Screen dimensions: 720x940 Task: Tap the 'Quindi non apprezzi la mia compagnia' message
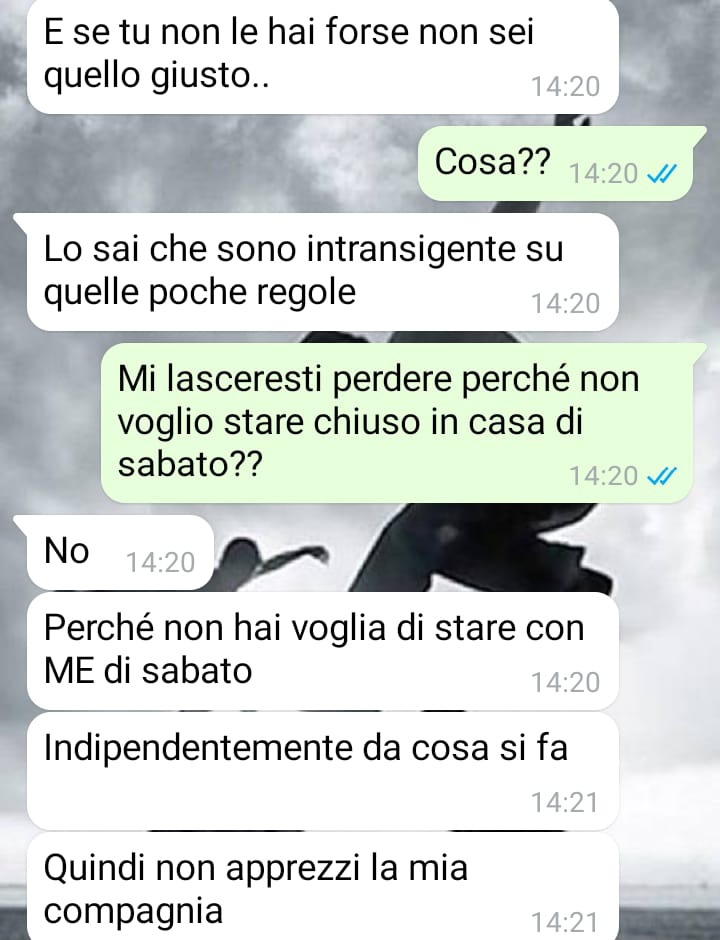click(x=323, y=886)
